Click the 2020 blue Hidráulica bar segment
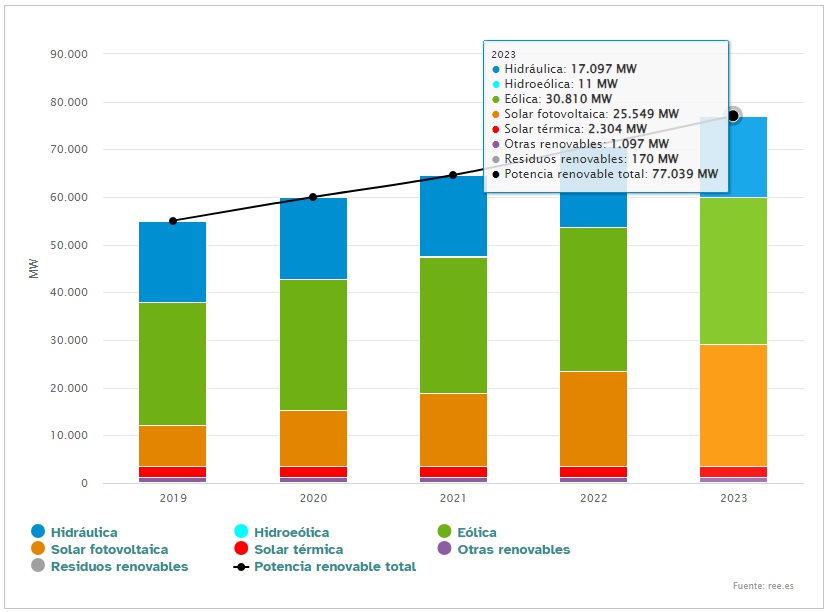The height and width of the screenshot is (612, 831). 313,238
